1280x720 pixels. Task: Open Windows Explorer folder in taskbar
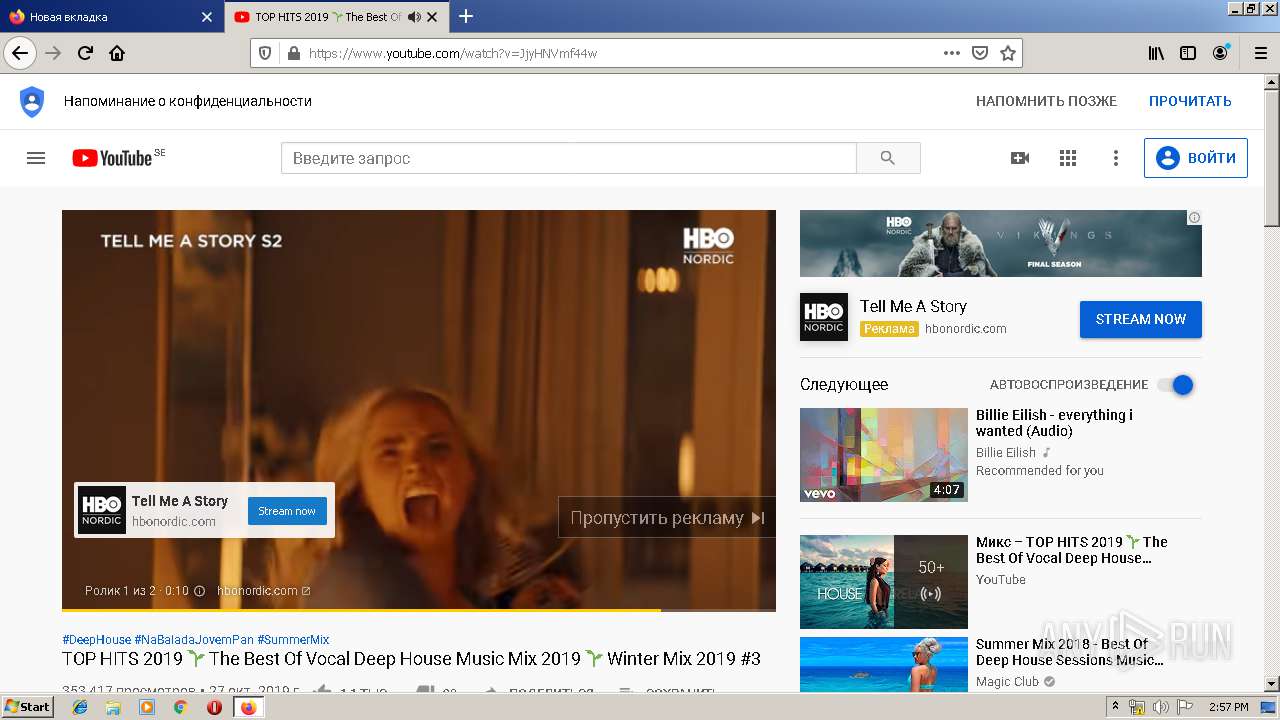[x=114, y=707]
